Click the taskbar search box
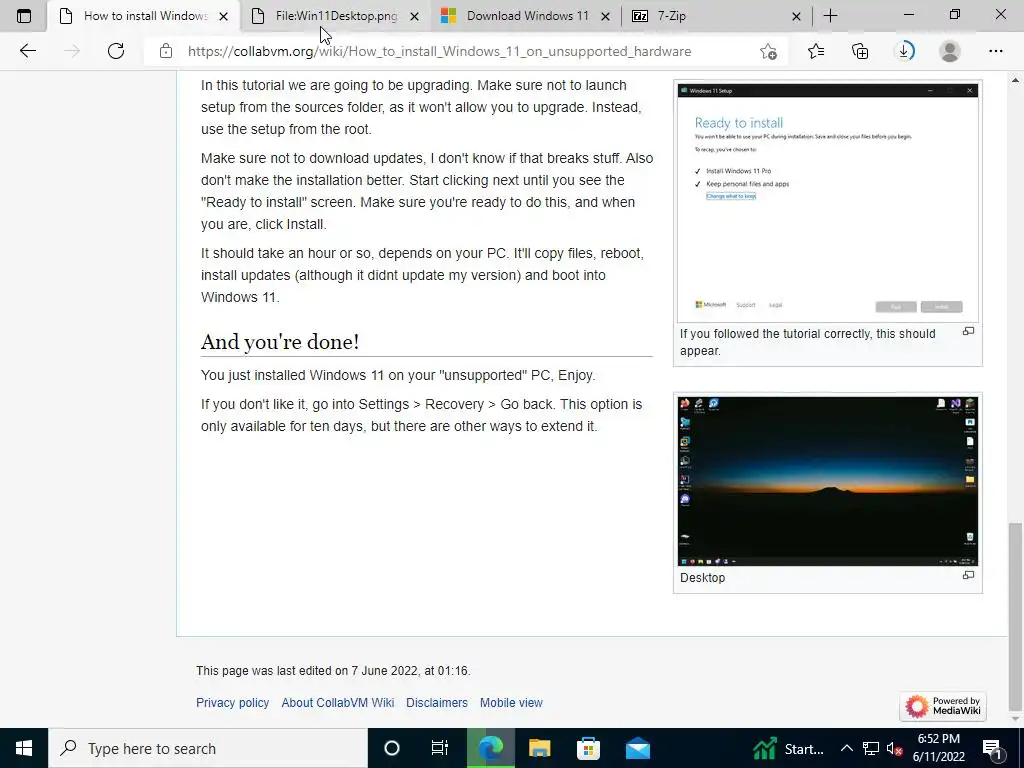 click(208, 748)
